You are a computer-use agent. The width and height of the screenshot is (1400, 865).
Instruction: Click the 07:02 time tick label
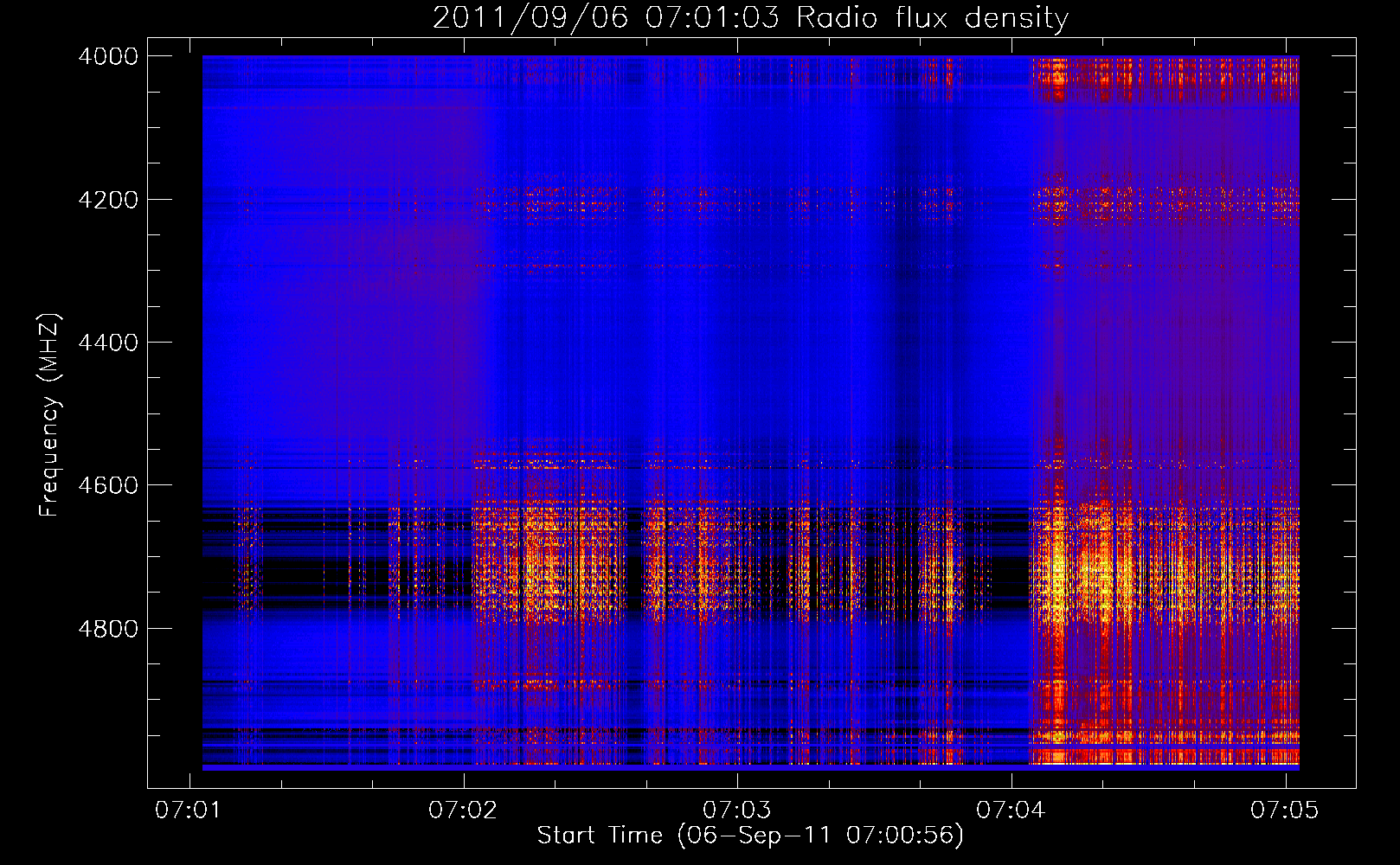pos(463,810)
